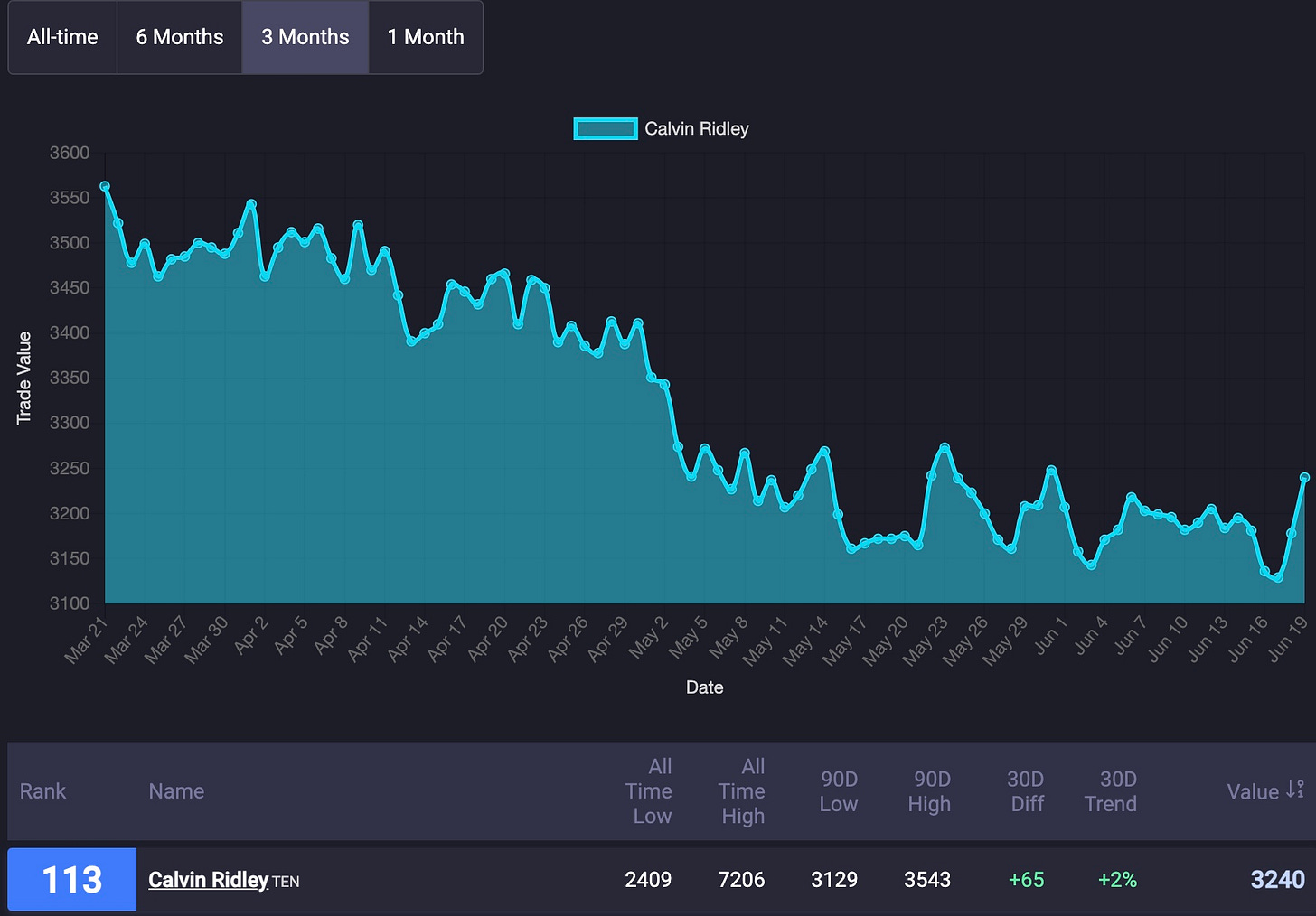Click the 90D High column header
The height and width of the screenshot is (916, 1316).
coord(930,791)
